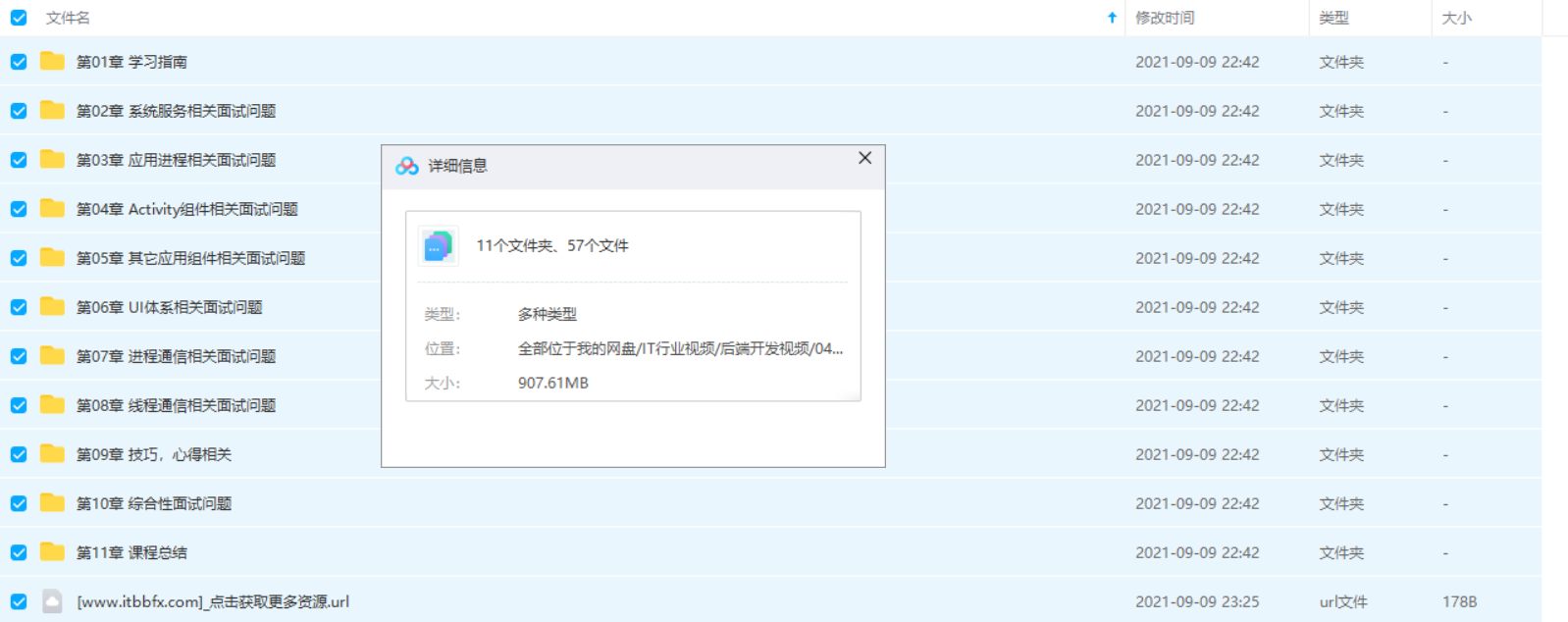Viewport: 1568px width, 622px height.
Task: Click the folder icon of 第03章 应用进程相关面试问题
Action: tap(52, 159)
